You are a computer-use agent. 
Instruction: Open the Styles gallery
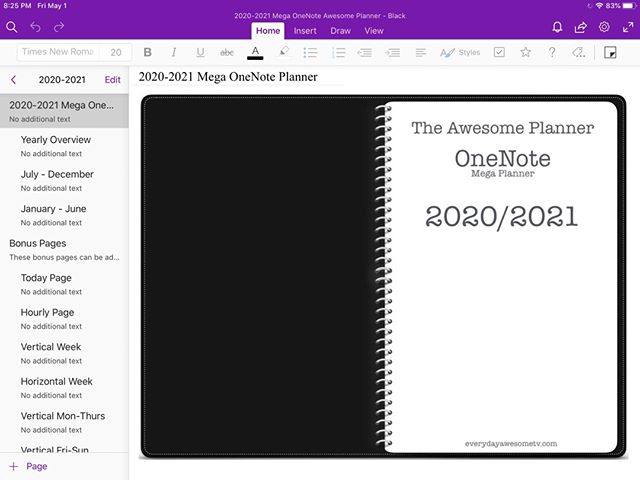(460, 52)
